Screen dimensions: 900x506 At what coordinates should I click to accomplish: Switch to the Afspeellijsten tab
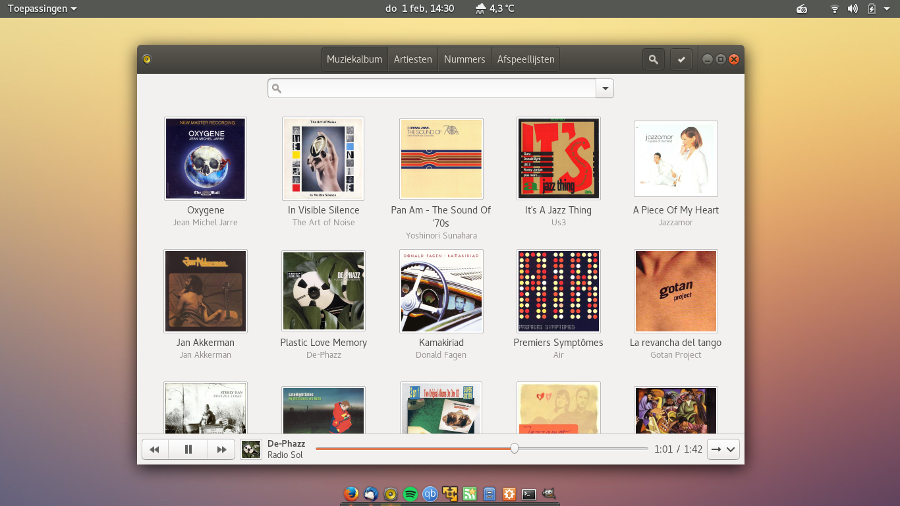(526, 59)
